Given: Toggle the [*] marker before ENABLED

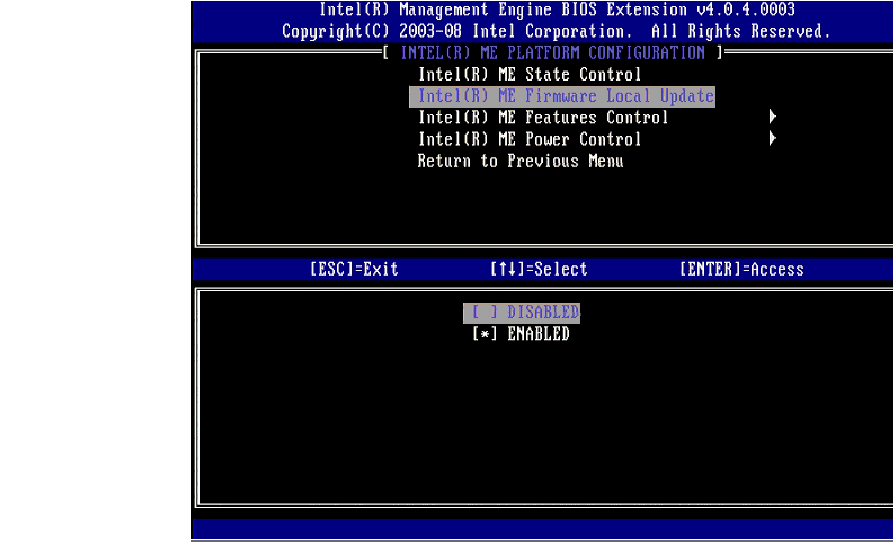Looking at the screenshot, I should pyautogui.click(x=484, y=334).
